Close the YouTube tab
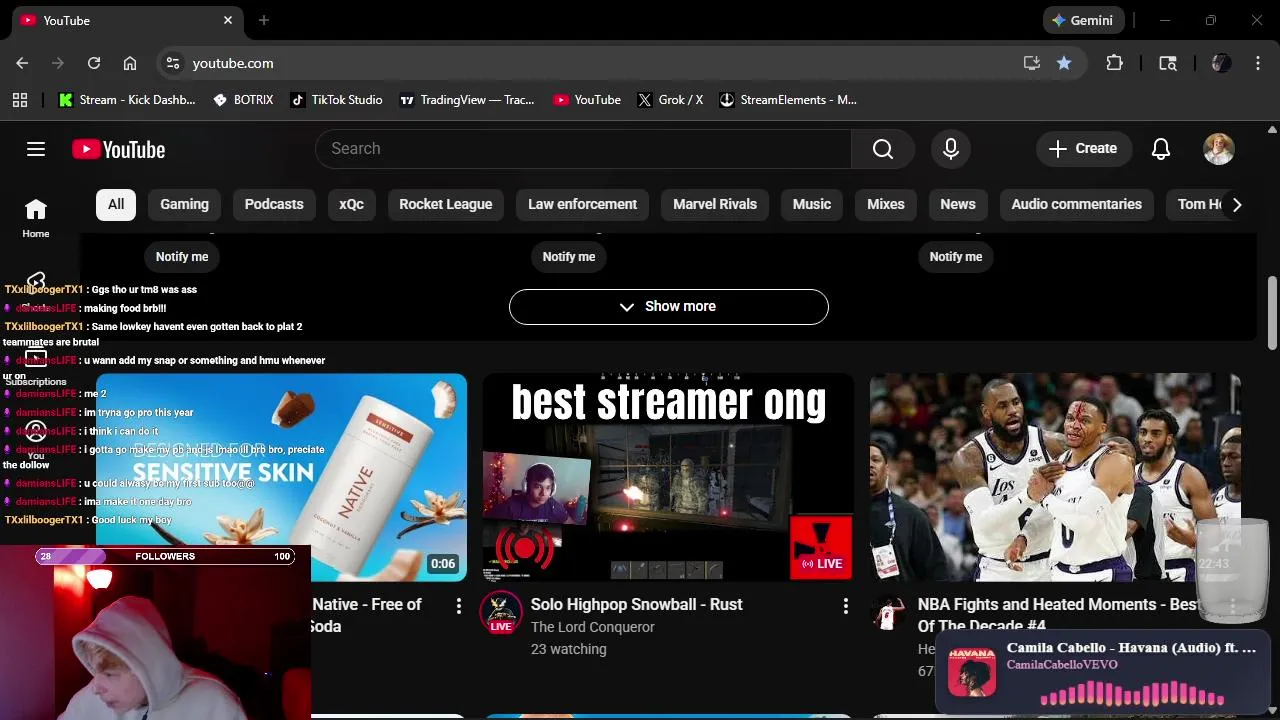 (x=228, y=20)
